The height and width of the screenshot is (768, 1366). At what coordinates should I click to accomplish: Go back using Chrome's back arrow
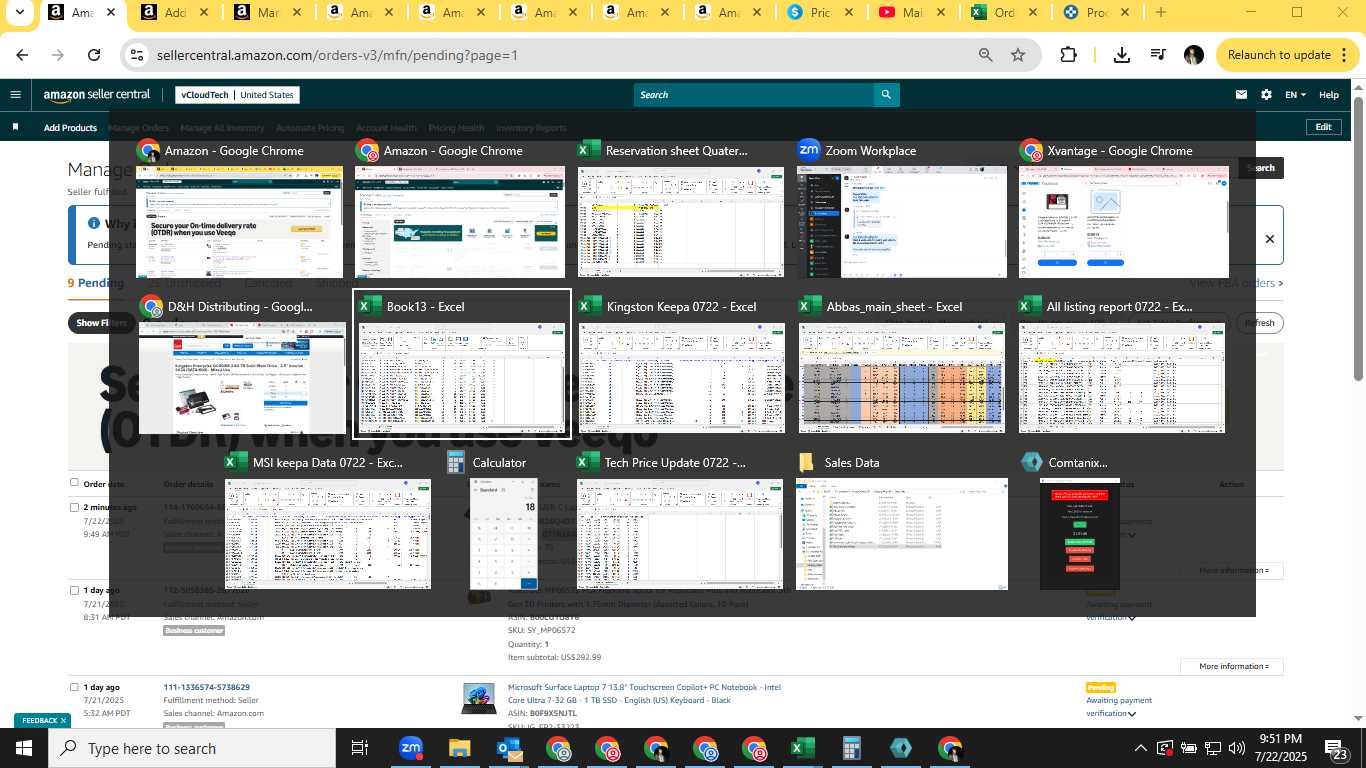[22, 55]
